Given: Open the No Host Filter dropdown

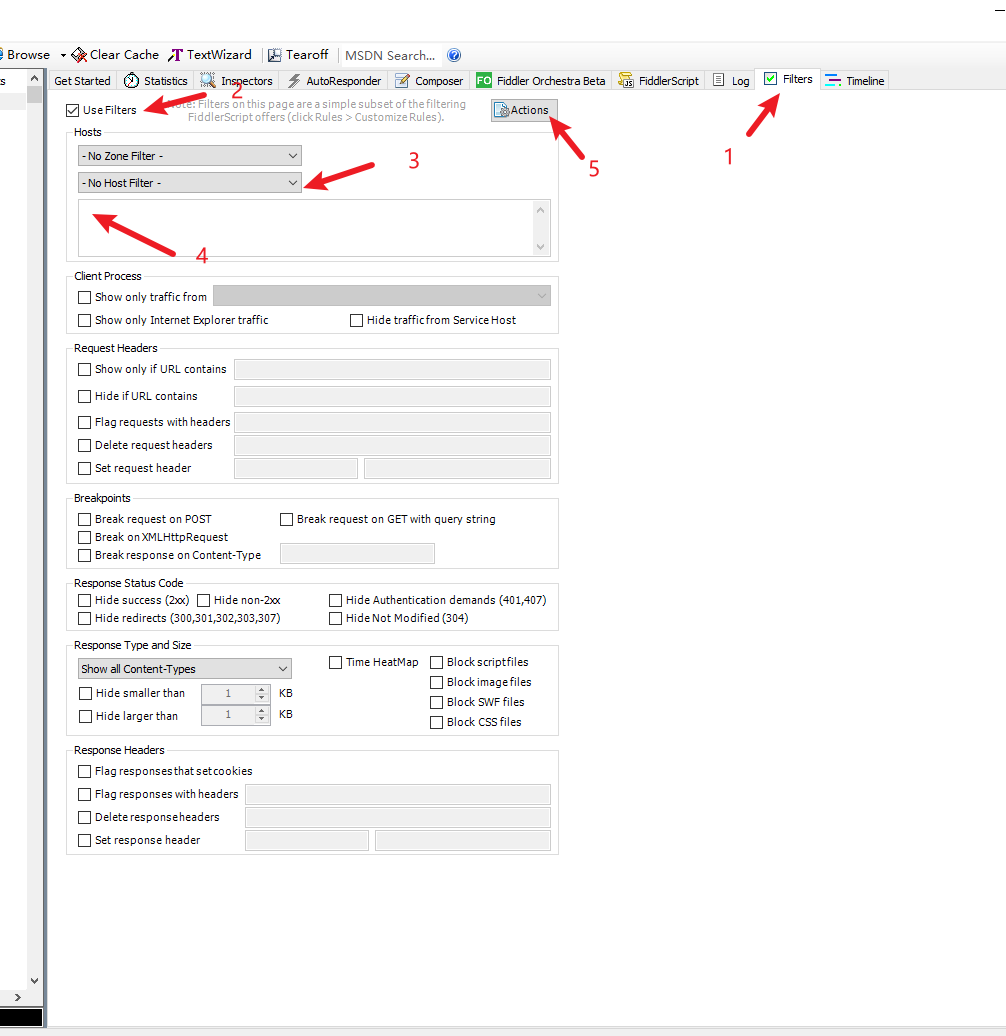Looking at the screenshot, I should (x=190, y=183).
